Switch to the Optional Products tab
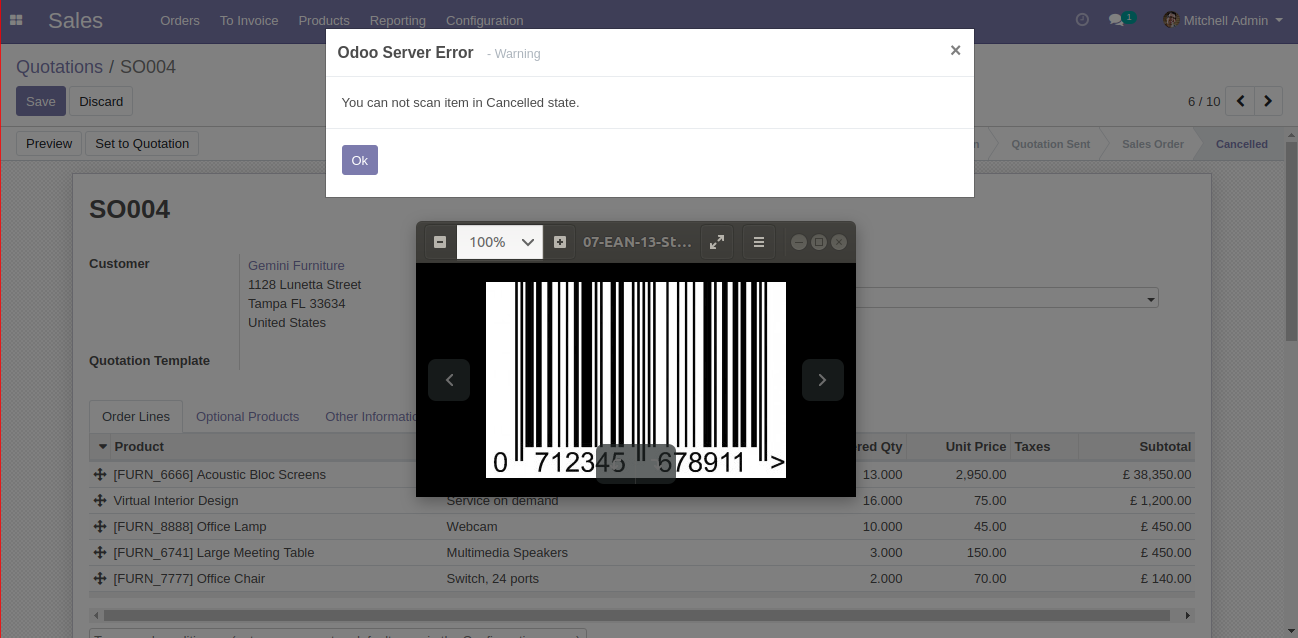This screenshot has width=1298, height=638. point(248,417)
